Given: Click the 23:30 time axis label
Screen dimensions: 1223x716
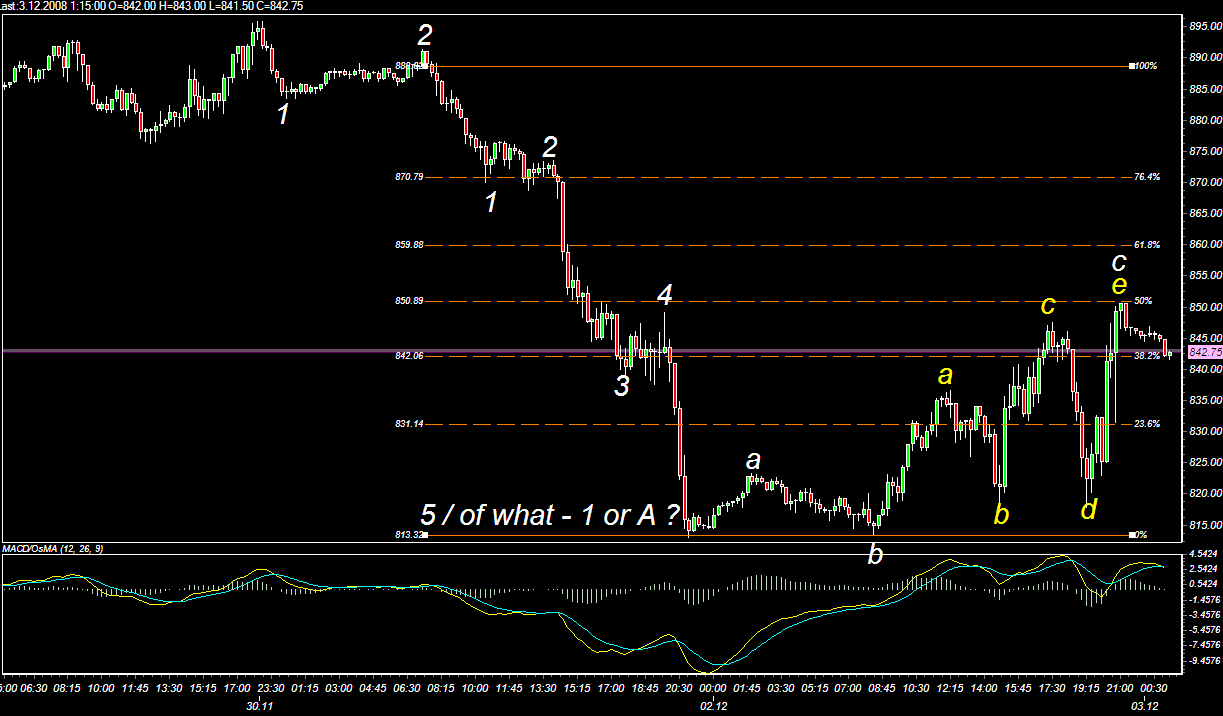Looking at the screenshot, I should point(269,689).
